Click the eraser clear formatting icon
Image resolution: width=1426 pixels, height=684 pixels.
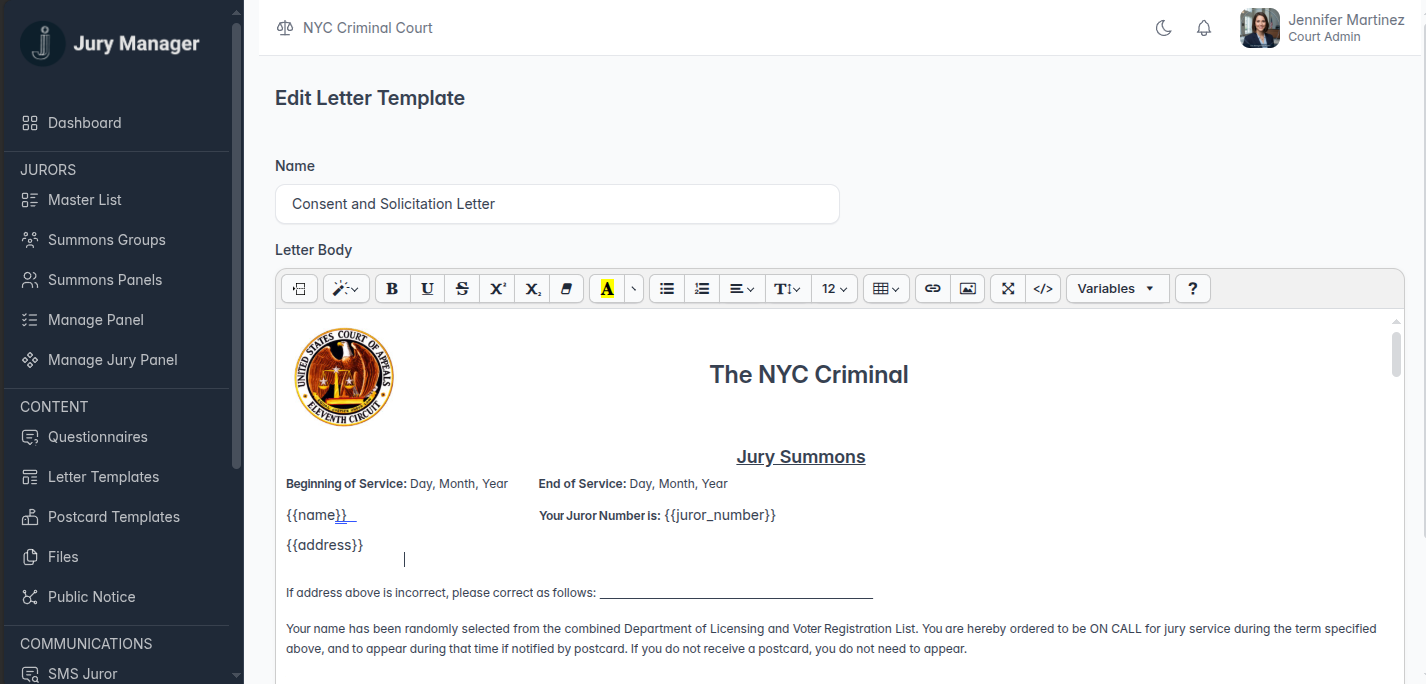(x=567, y=289)
